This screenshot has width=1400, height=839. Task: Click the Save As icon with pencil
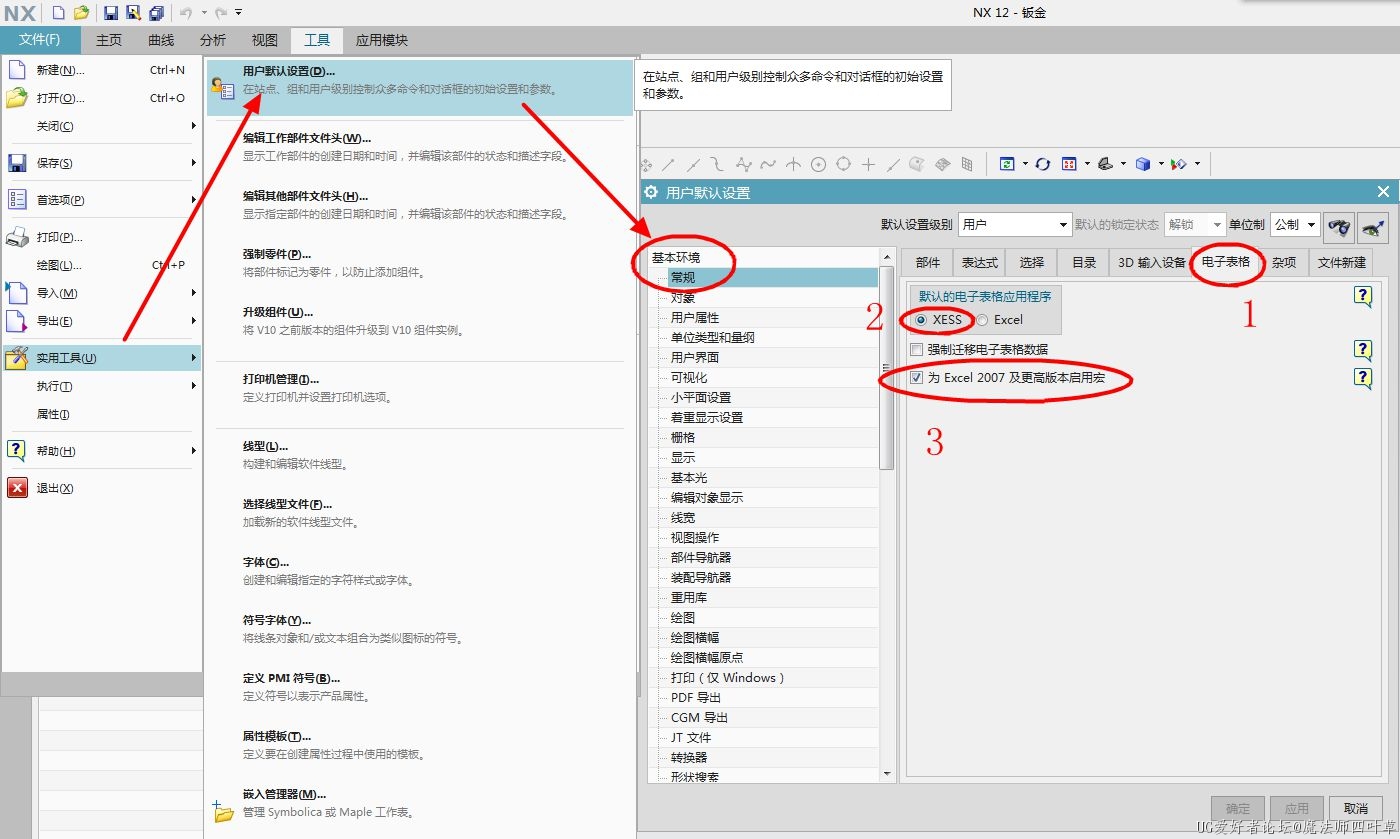tap(133, 13)
